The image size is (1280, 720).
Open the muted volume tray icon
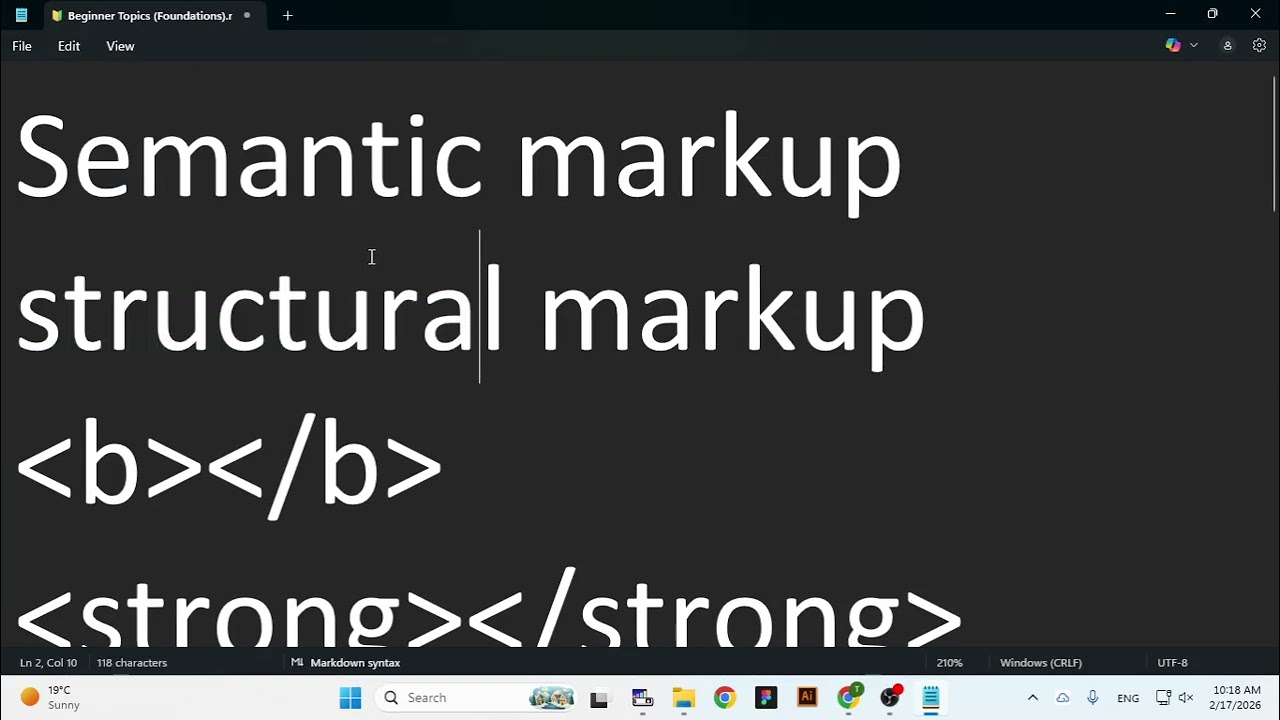coord(1186,698)
